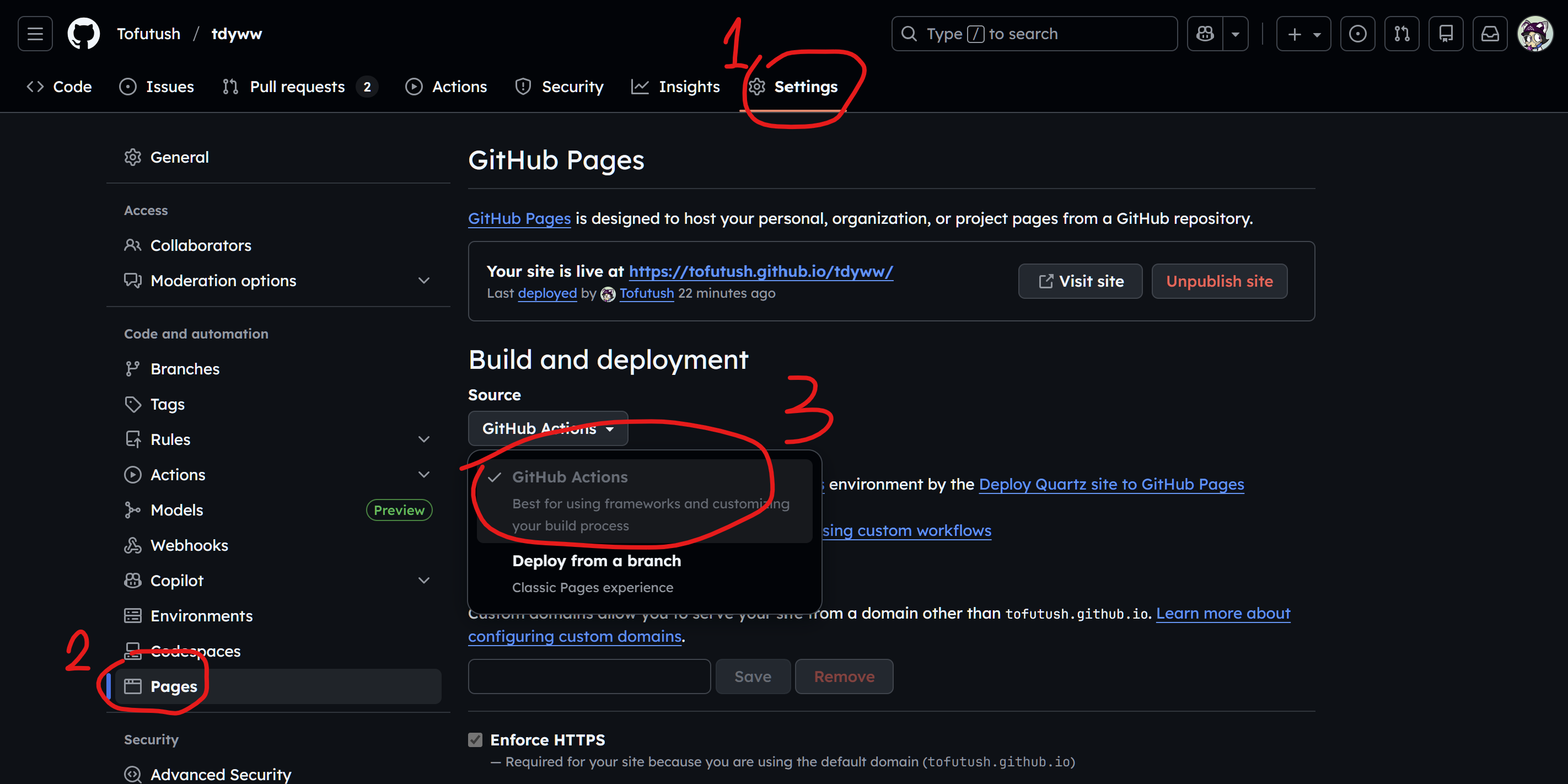This screenshot has height=784, width=1568.
Task: Open the hamburger navigation menu
Action: (35, 34)
